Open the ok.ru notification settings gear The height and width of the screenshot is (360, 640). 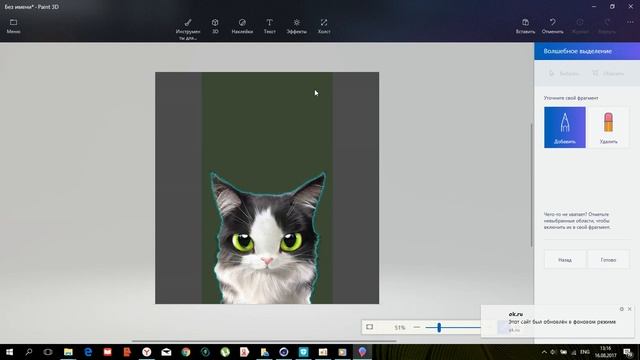(622, 309)
